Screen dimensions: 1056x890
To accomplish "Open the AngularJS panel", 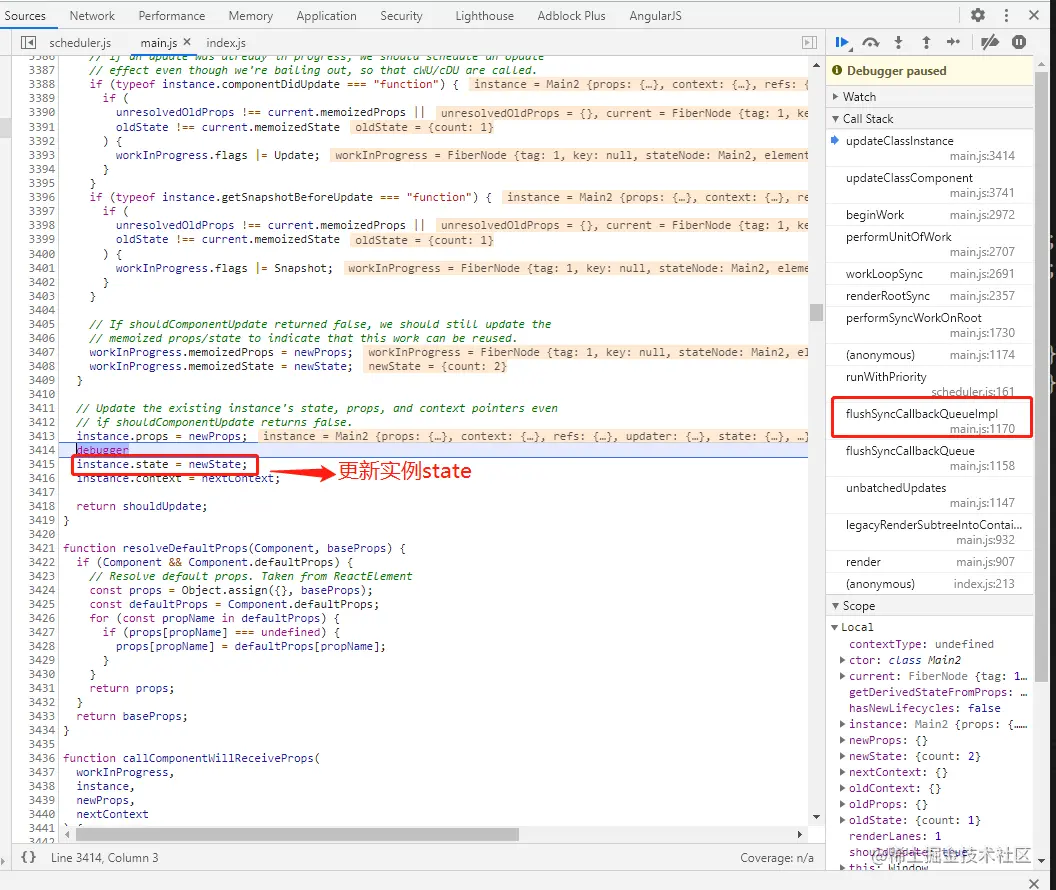I will (x=655, y=15).
